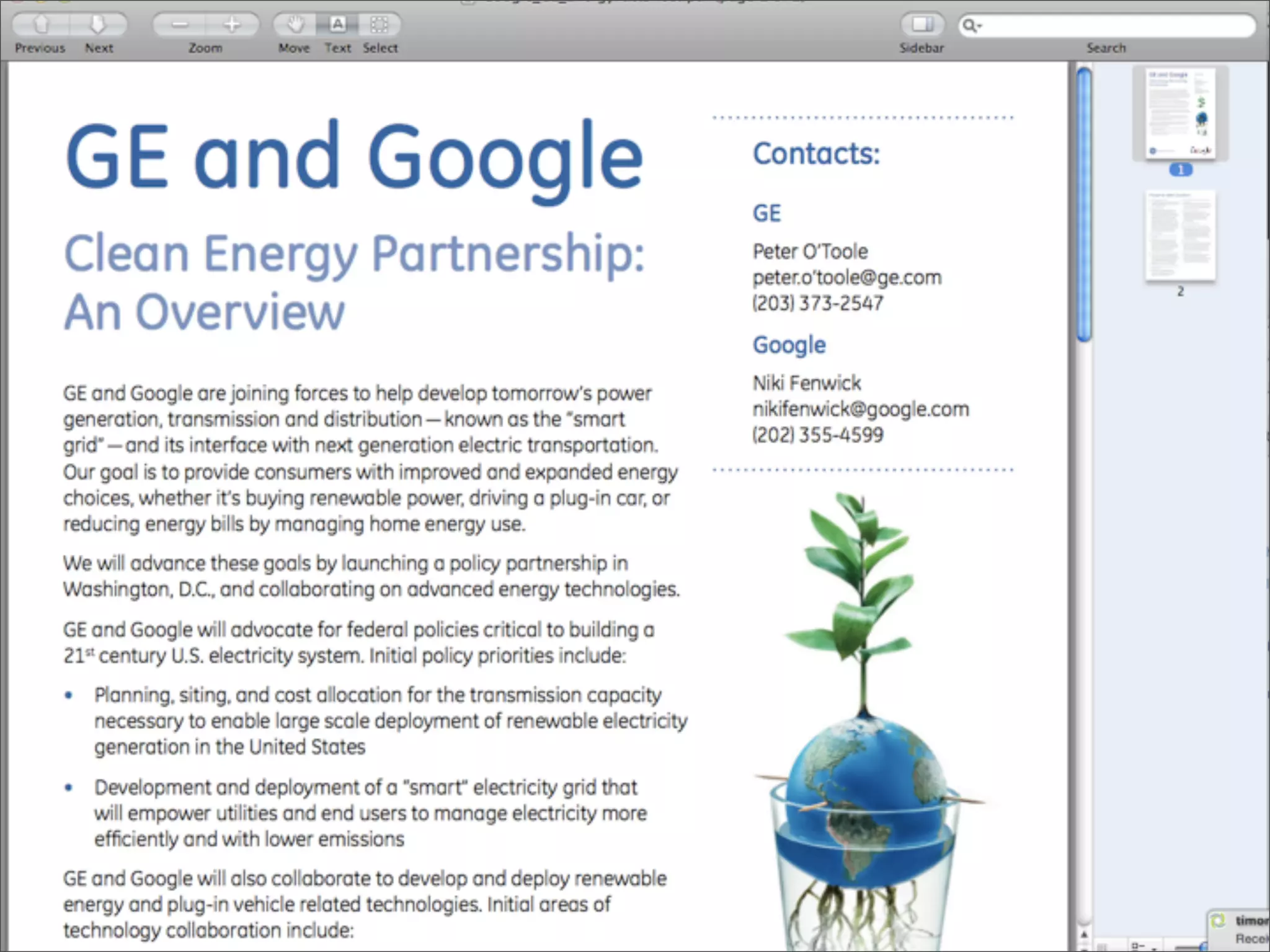Screen dimensions: 1270x952
Task: Click the Previous page arrow button
Action: pos(41,25)
